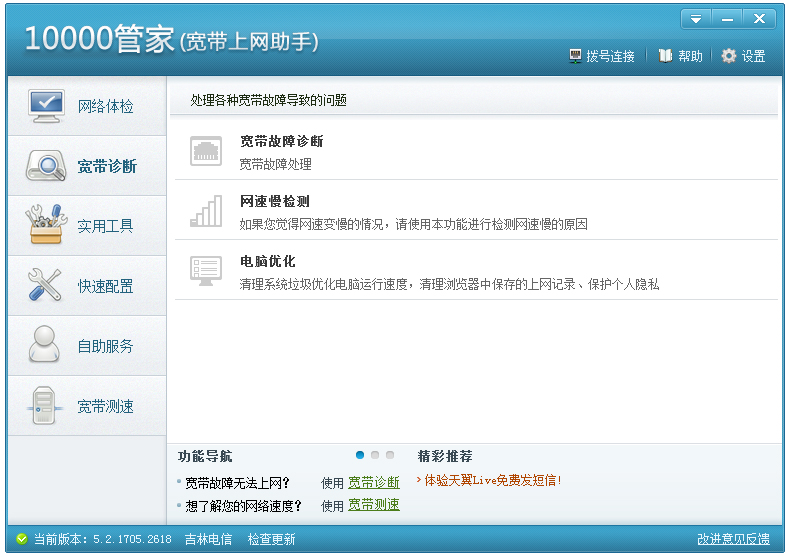Click the 网络体检 monitor icon in sidebar
This screenshot has width=789, height=557.
pos(46,106)
